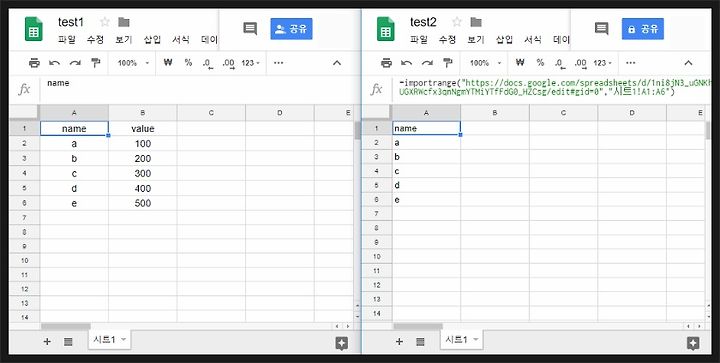Open more toolbar options in test1

point(278,63)
